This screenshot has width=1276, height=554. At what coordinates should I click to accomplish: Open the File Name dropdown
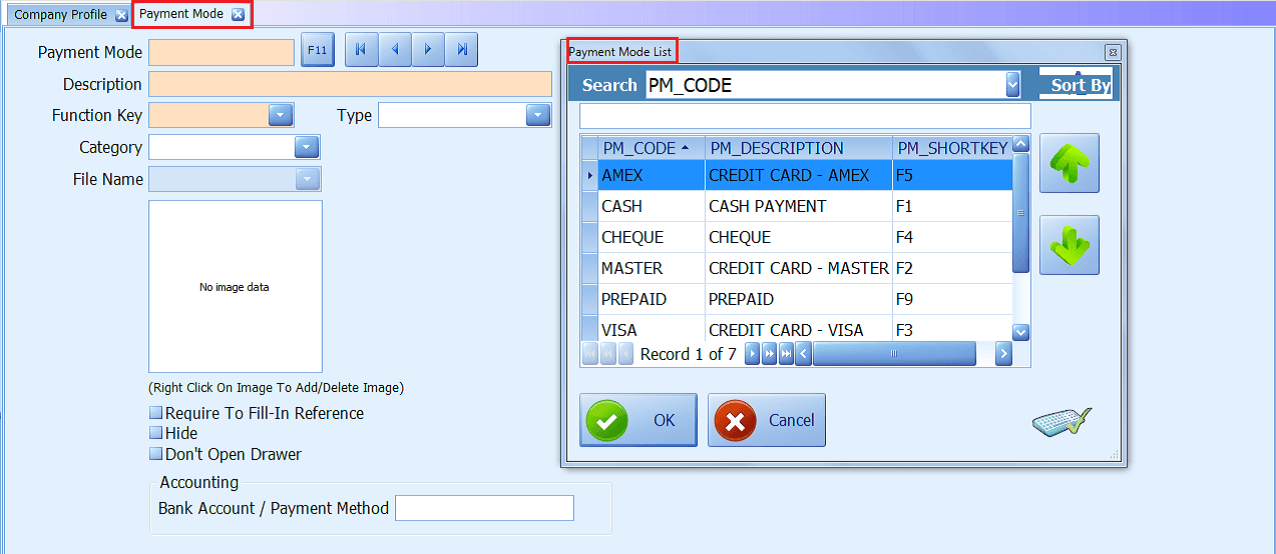308,179
